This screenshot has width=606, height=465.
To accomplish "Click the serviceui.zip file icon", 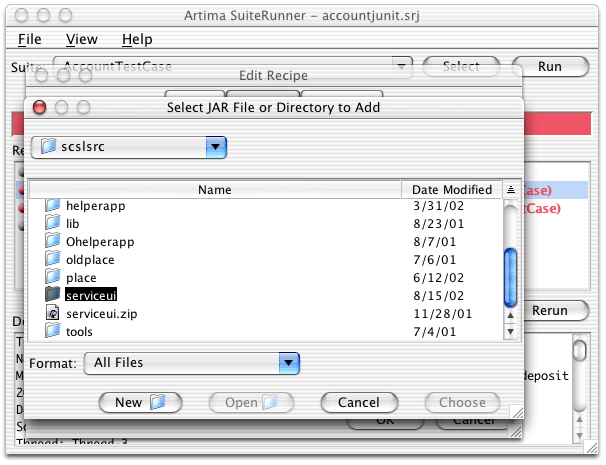I will coord(53,313).
